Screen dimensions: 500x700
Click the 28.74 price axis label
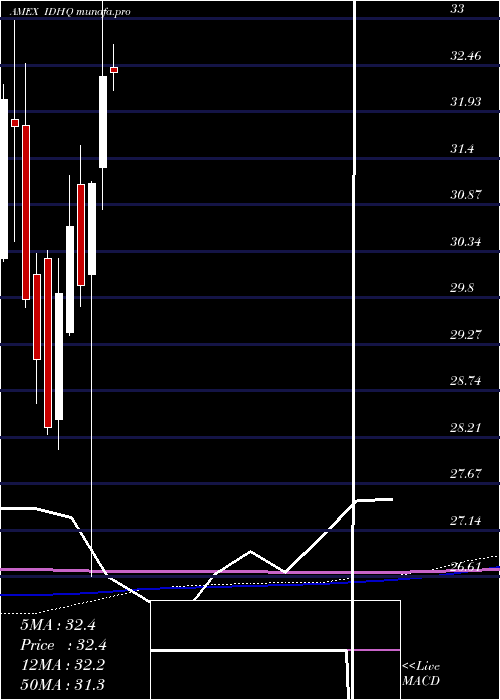(466, 381)
